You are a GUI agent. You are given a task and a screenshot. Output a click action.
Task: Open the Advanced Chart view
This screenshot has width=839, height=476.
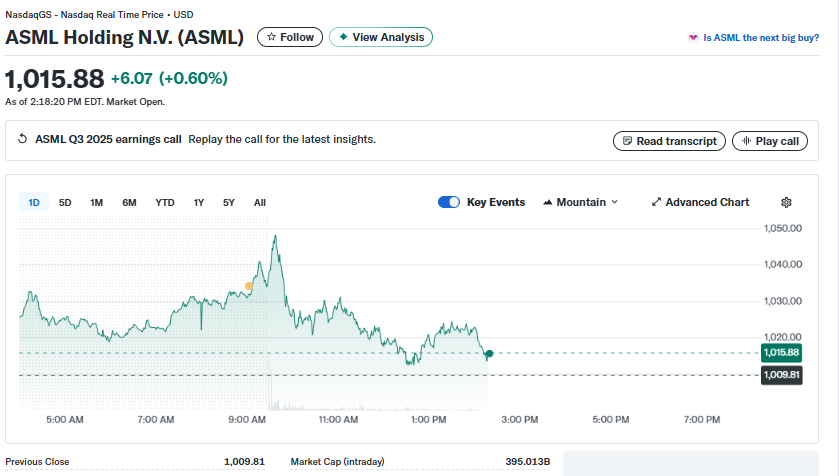coord(700,202)
